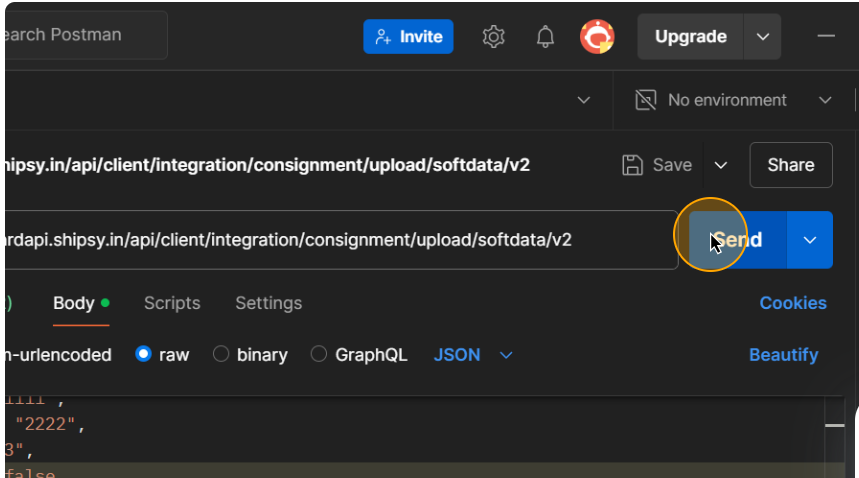Click the editor vertical scrollbar
The width and height of the screenshot is (859, 478).
834,437
